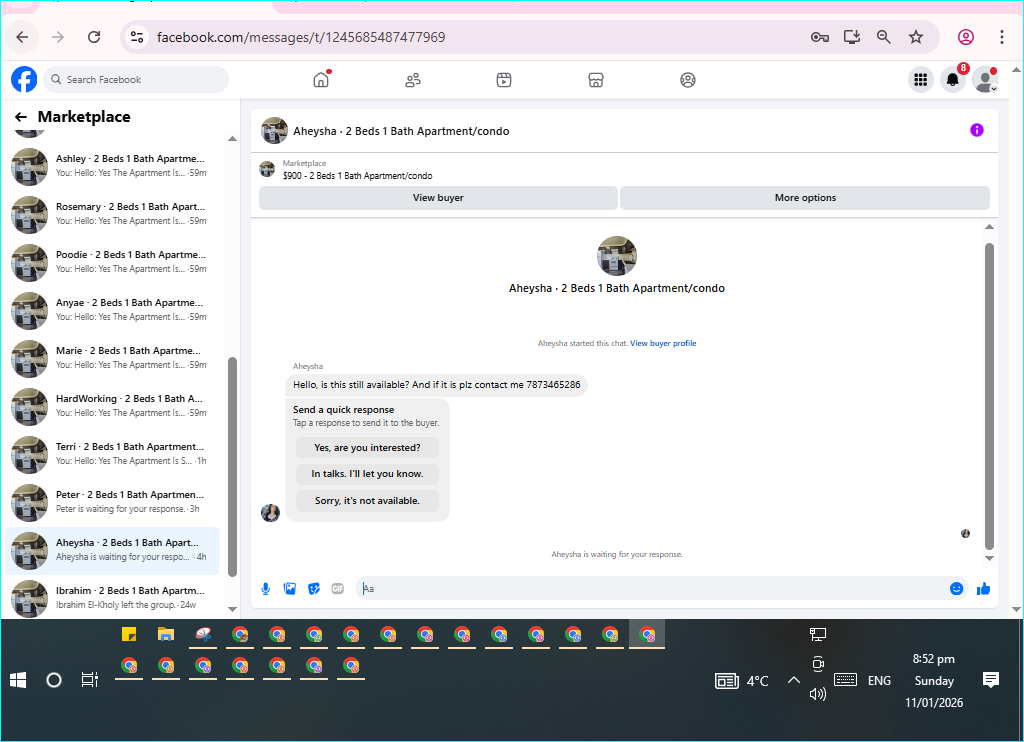Screen dimensions: 1024x742
Task: Open the Windows Start menu
Action: (18, 681)
